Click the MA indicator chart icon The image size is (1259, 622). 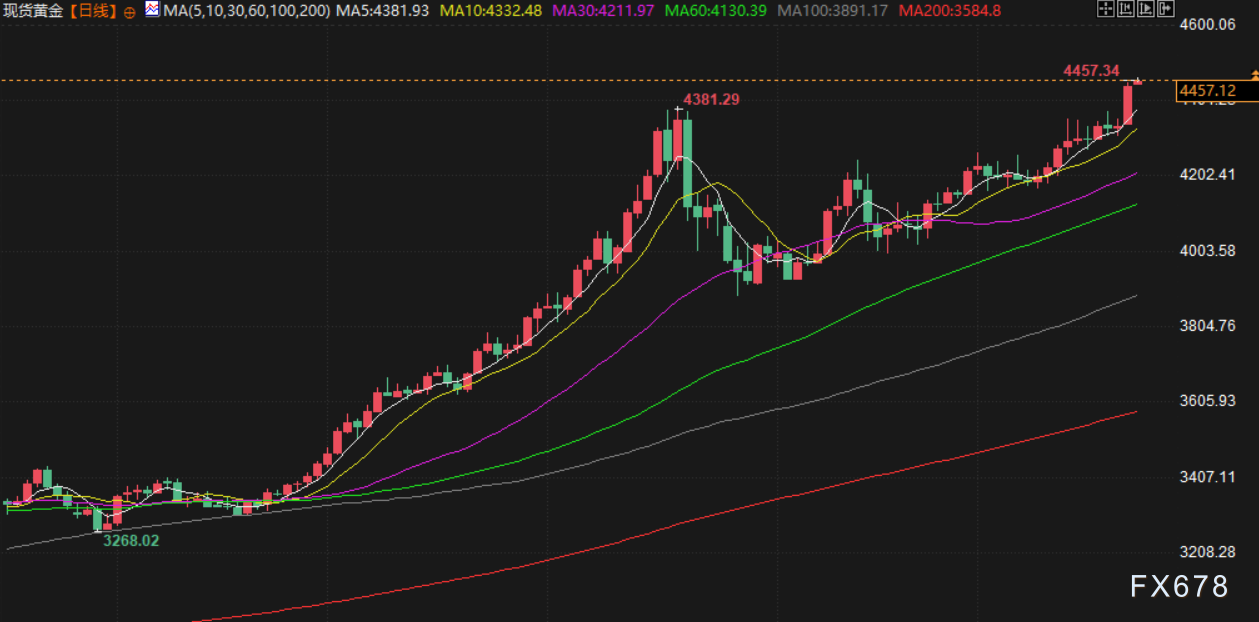point(151,10)
